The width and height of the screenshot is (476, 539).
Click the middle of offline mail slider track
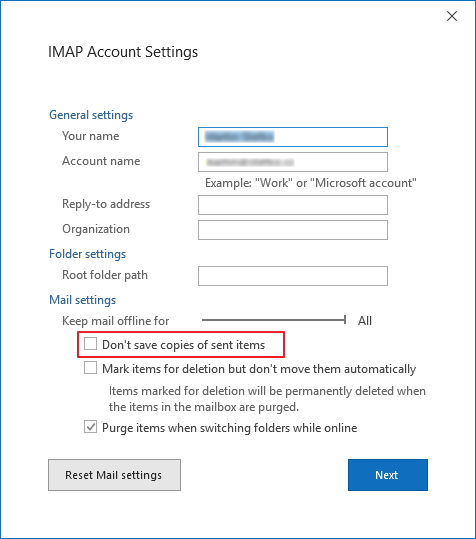click(x=274, y=320)
